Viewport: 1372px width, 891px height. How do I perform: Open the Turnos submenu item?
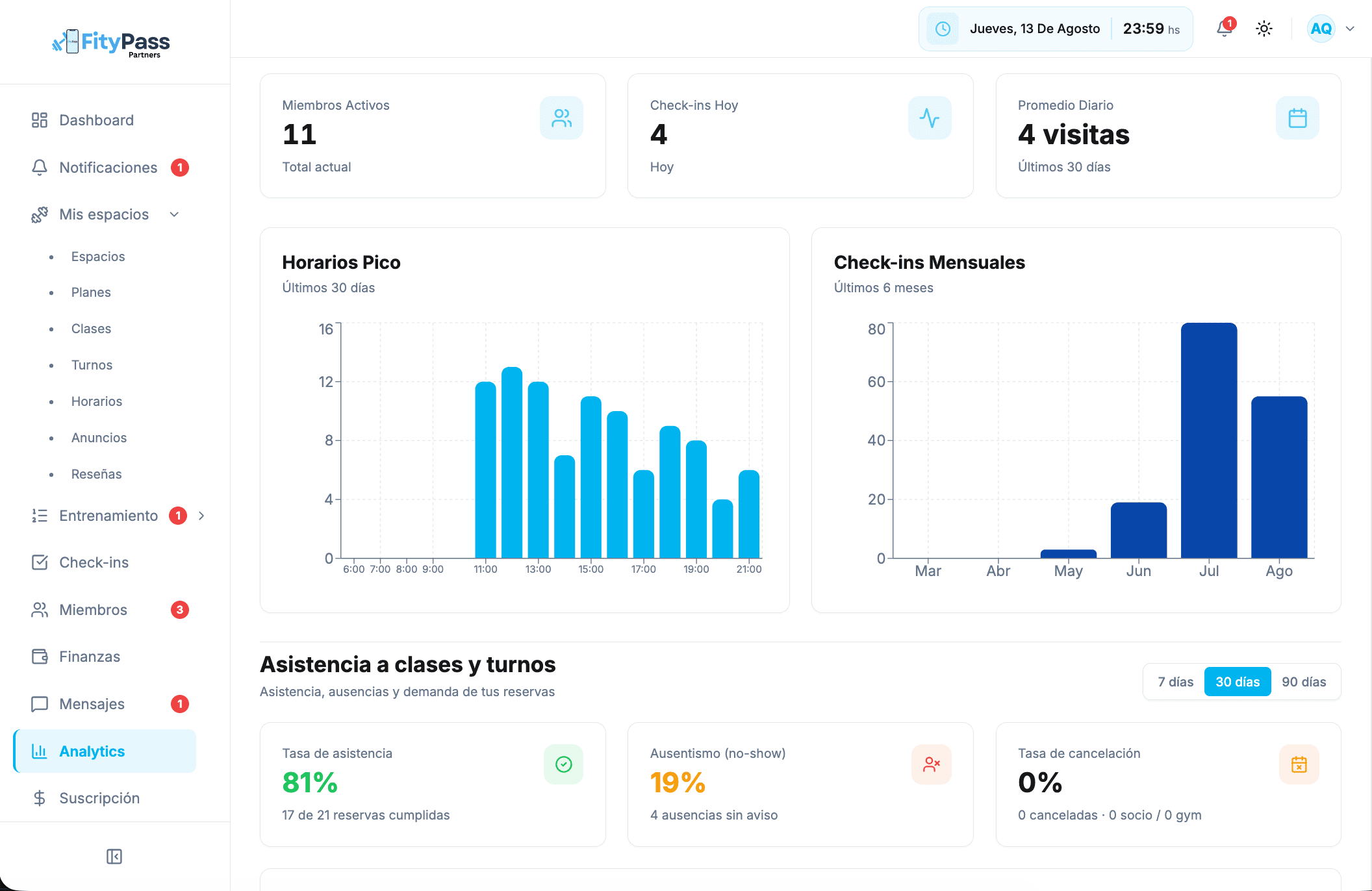(92, 365)
